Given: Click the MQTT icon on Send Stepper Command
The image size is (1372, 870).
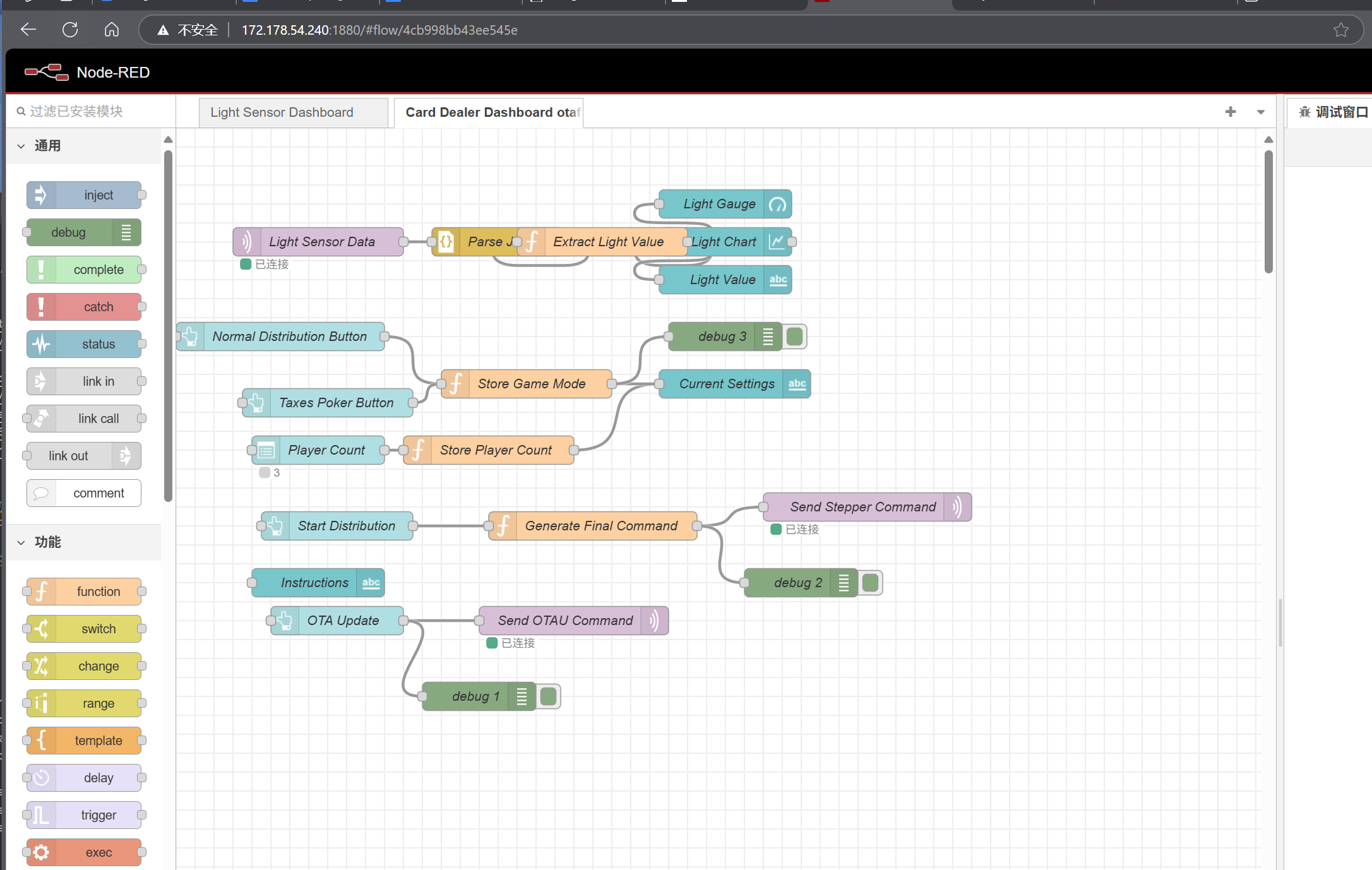Looking at the screenshot, I should coord(958,507).
